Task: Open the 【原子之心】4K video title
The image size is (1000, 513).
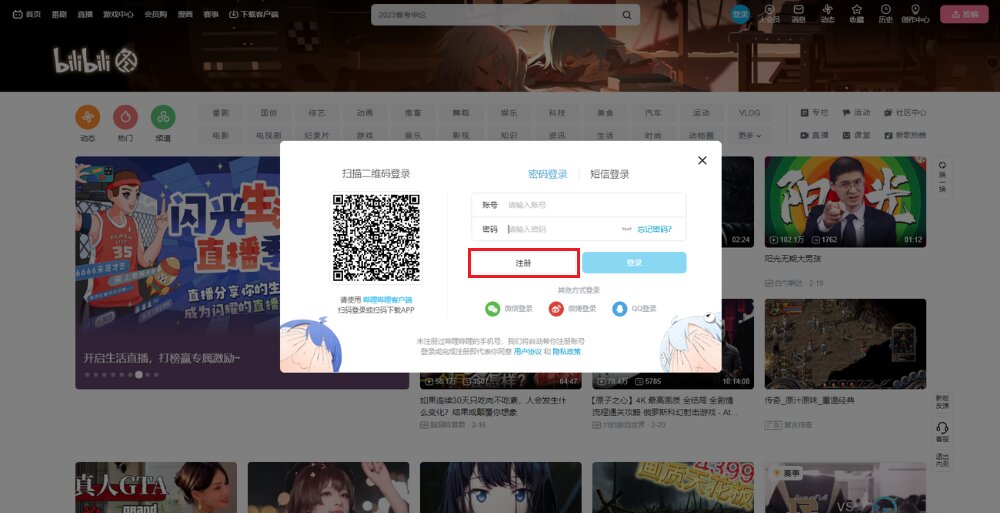Action: pyautogui.click(x=665, y=406)
